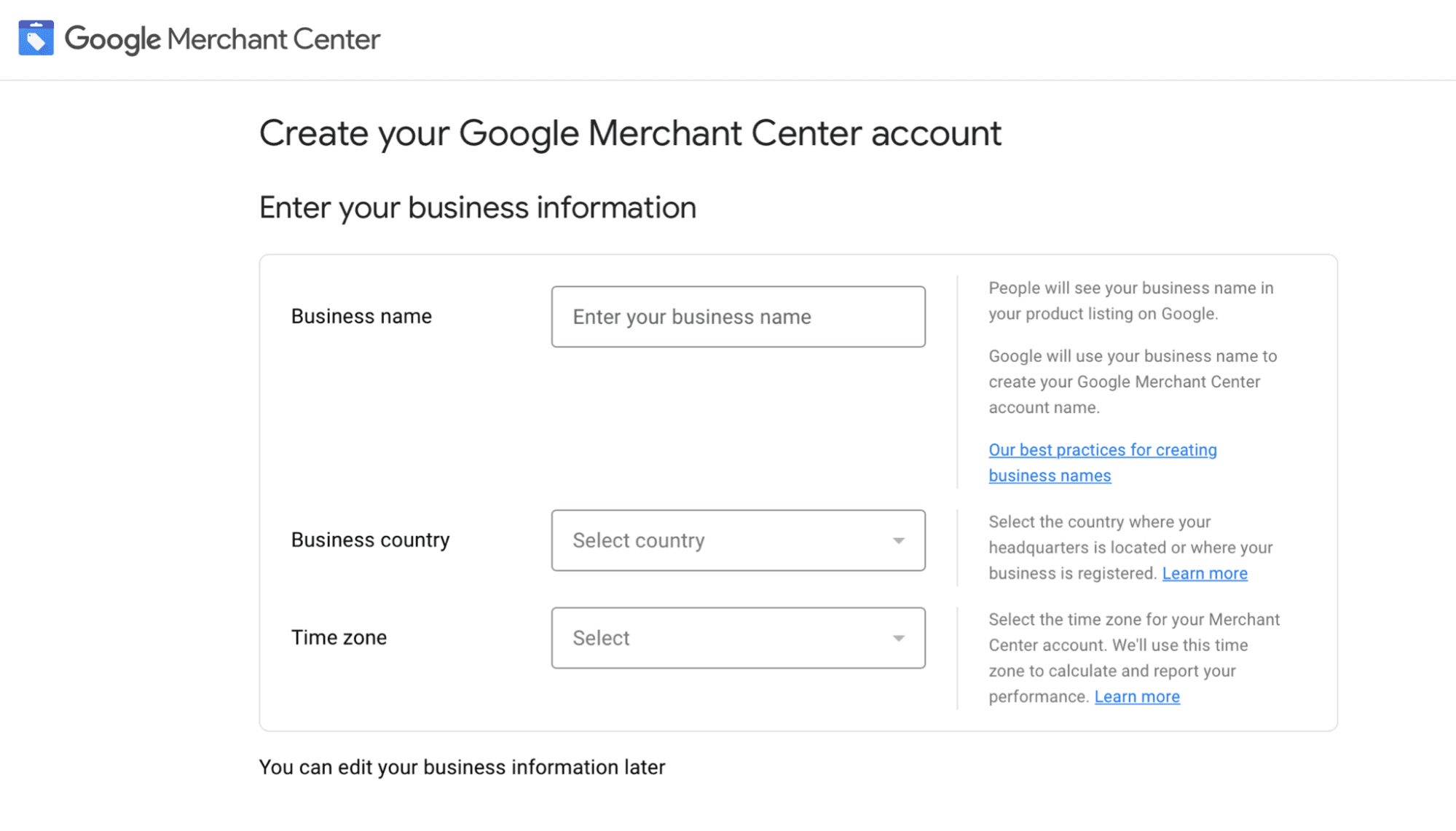Click Learn more next to business country help text
The image size is (1456, 831).
coord(1205,573)
